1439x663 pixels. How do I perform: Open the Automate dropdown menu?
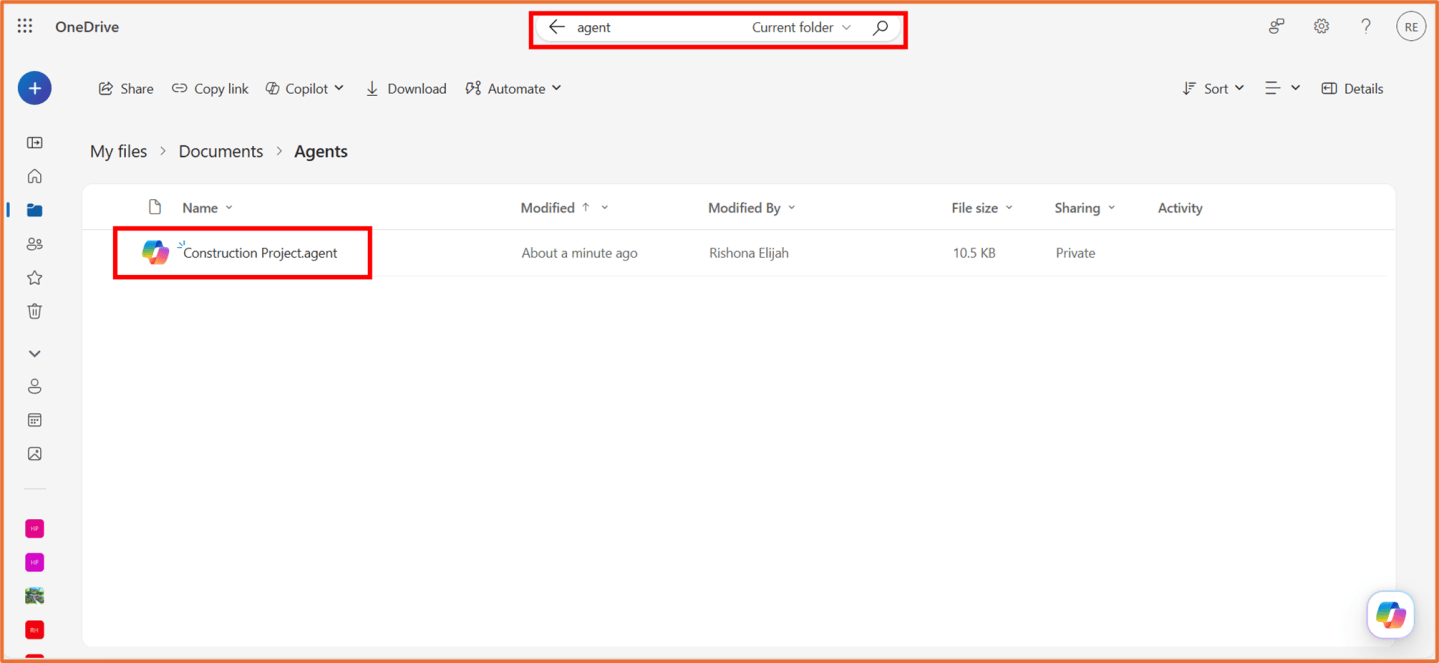pos(513,89)
